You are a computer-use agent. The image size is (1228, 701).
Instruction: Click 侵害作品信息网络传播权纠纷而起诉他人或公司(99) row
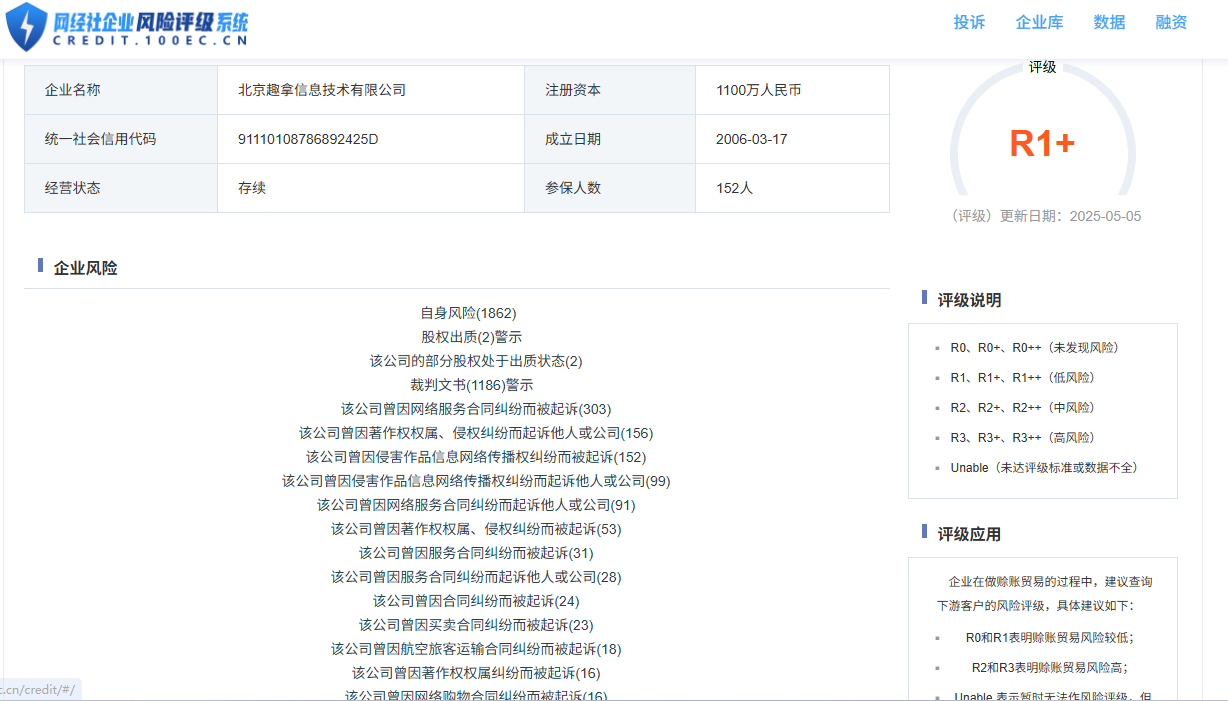point(476,481)
